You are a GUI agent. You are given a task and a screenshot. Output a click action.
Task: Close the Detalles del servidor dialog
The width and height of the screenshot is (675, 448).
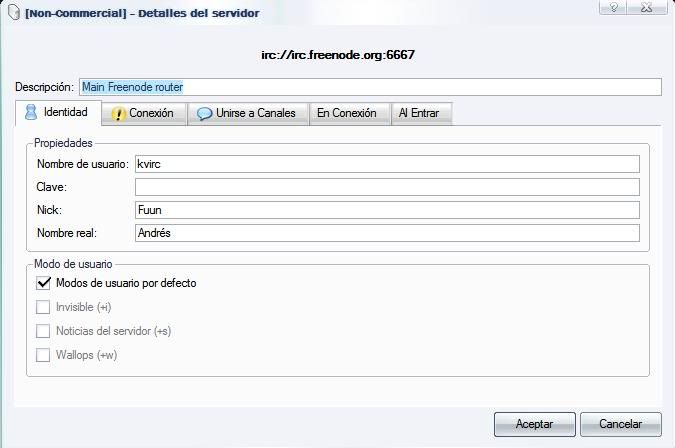click(x=647, y=7)
